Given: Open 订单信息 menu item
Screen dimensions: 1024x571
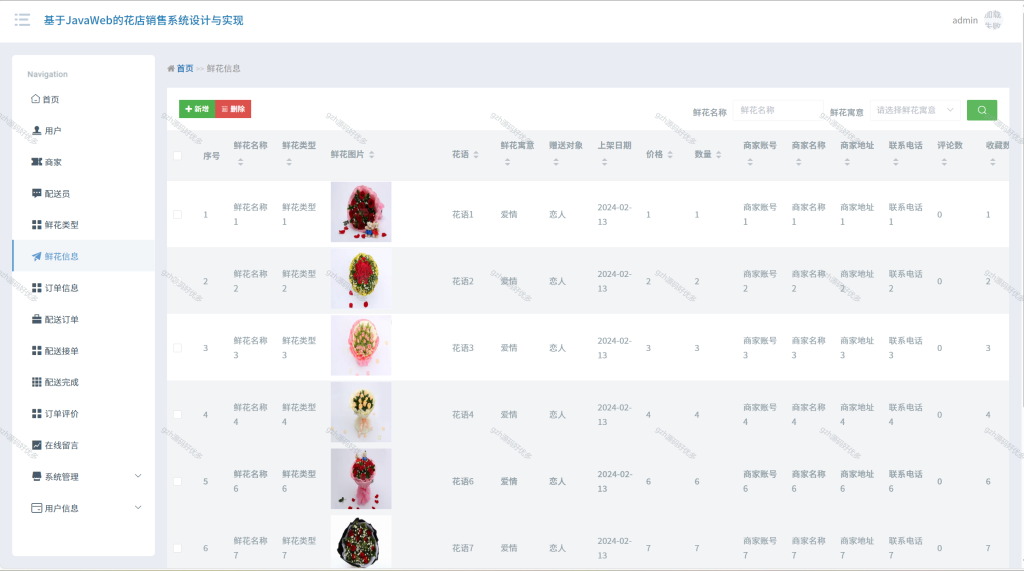Looking at the screenshot, I should [84, 287].
